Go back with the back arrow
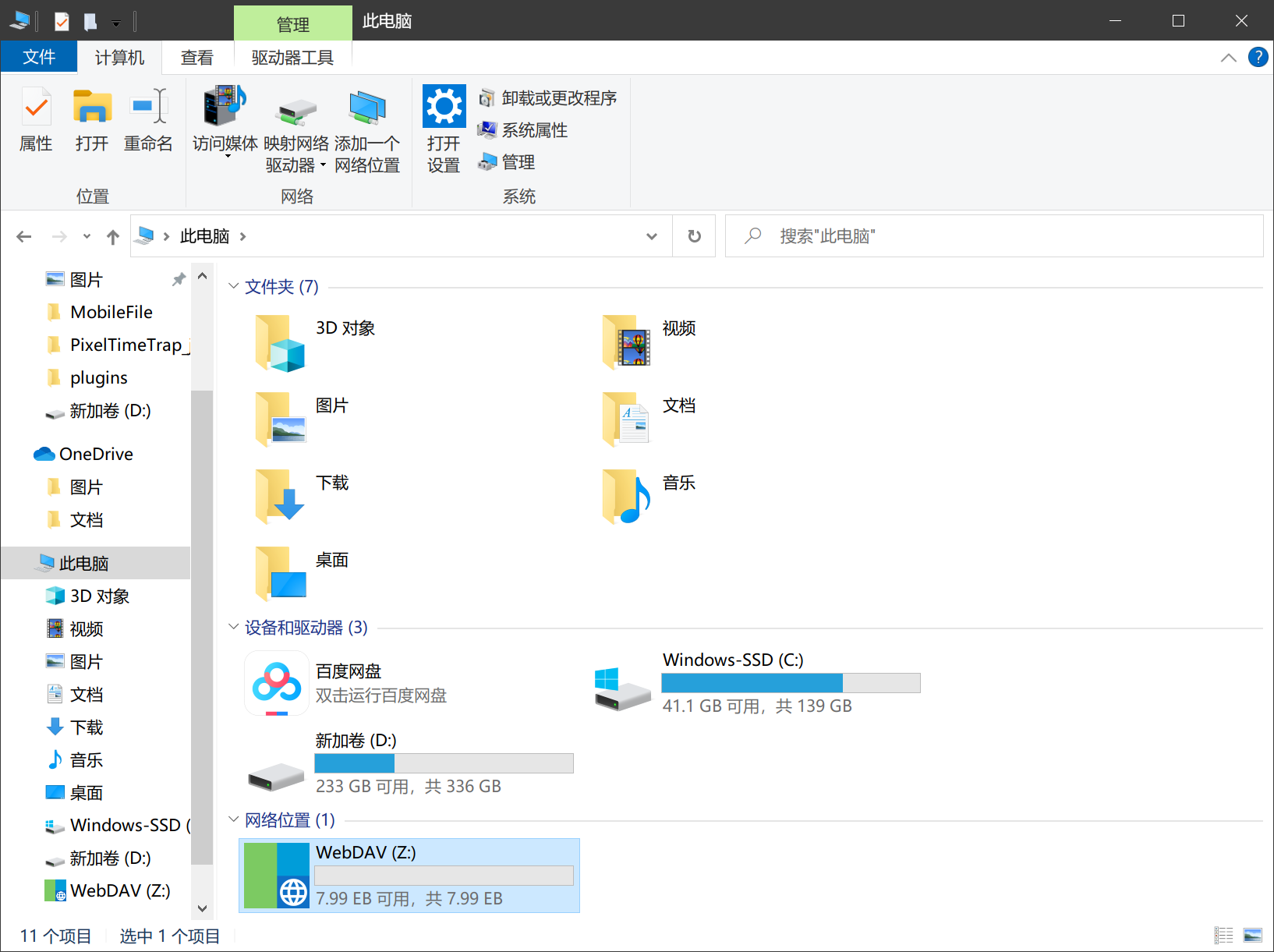Screen dimensions: 1274x952 tap(24, 236)
